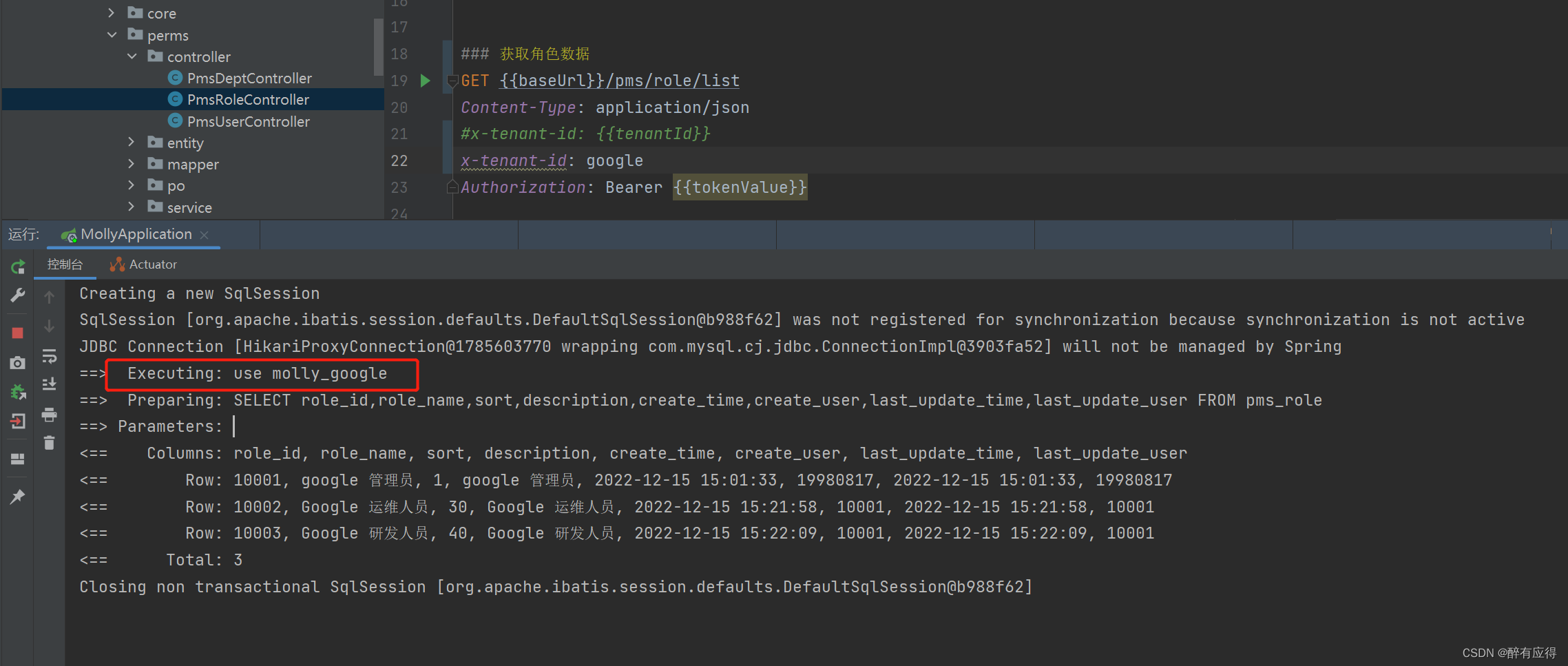Click the 'Creating a new SqlSession' log line
Screen dimensions: 1568x666
pos(200,293)
